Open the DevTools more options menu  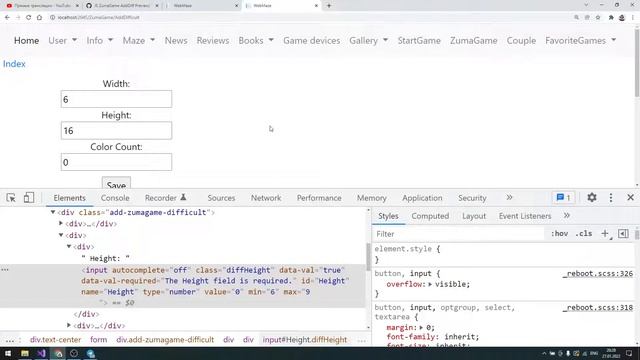(611, 198)
